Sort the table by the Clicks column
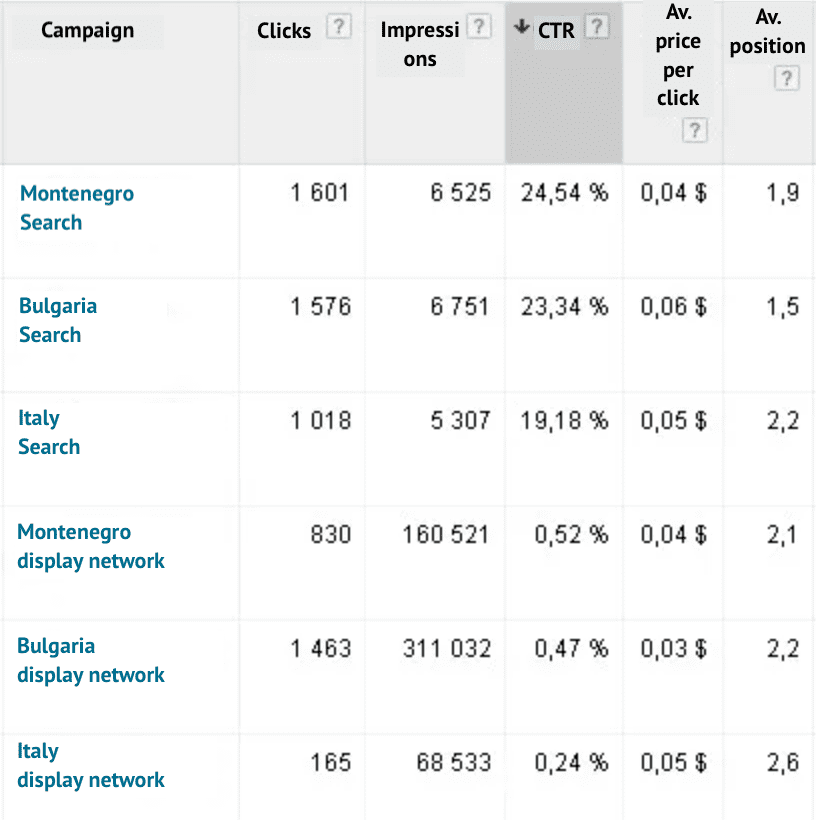816x820 pixels. (x=285, y=31)
